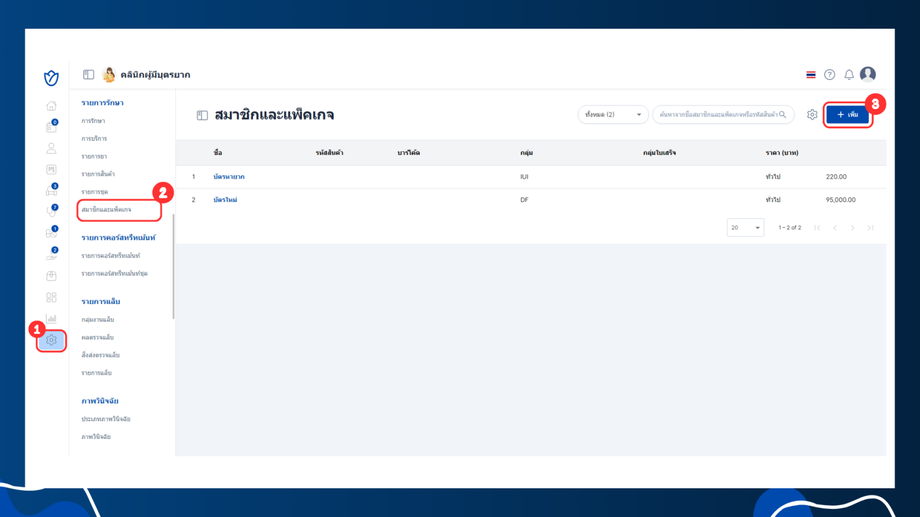920x517 pixels.
Task: Go to the previous page arrow
Action: (835, 228)
